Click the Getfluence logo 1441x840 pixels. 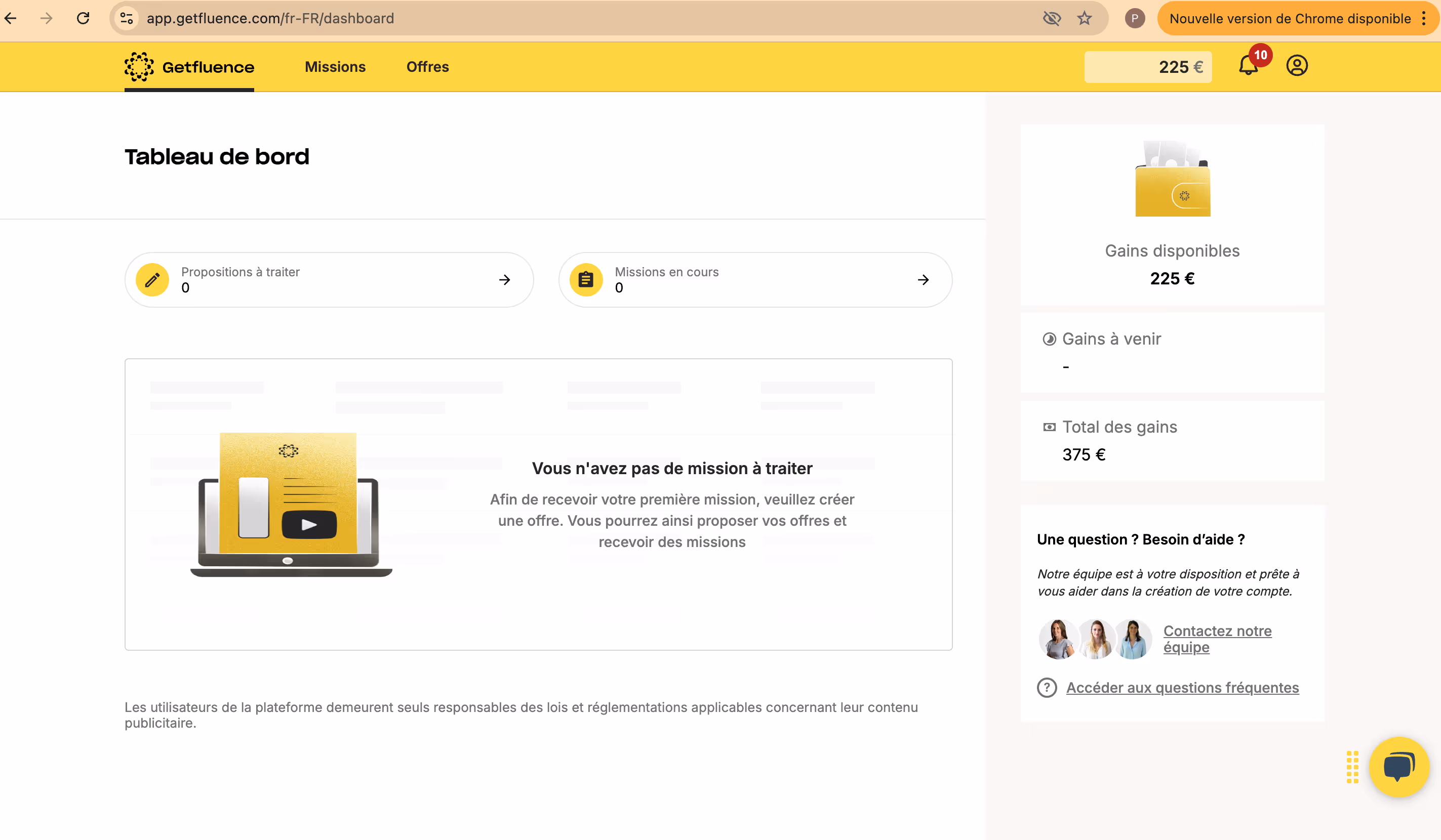pos(189,67)
